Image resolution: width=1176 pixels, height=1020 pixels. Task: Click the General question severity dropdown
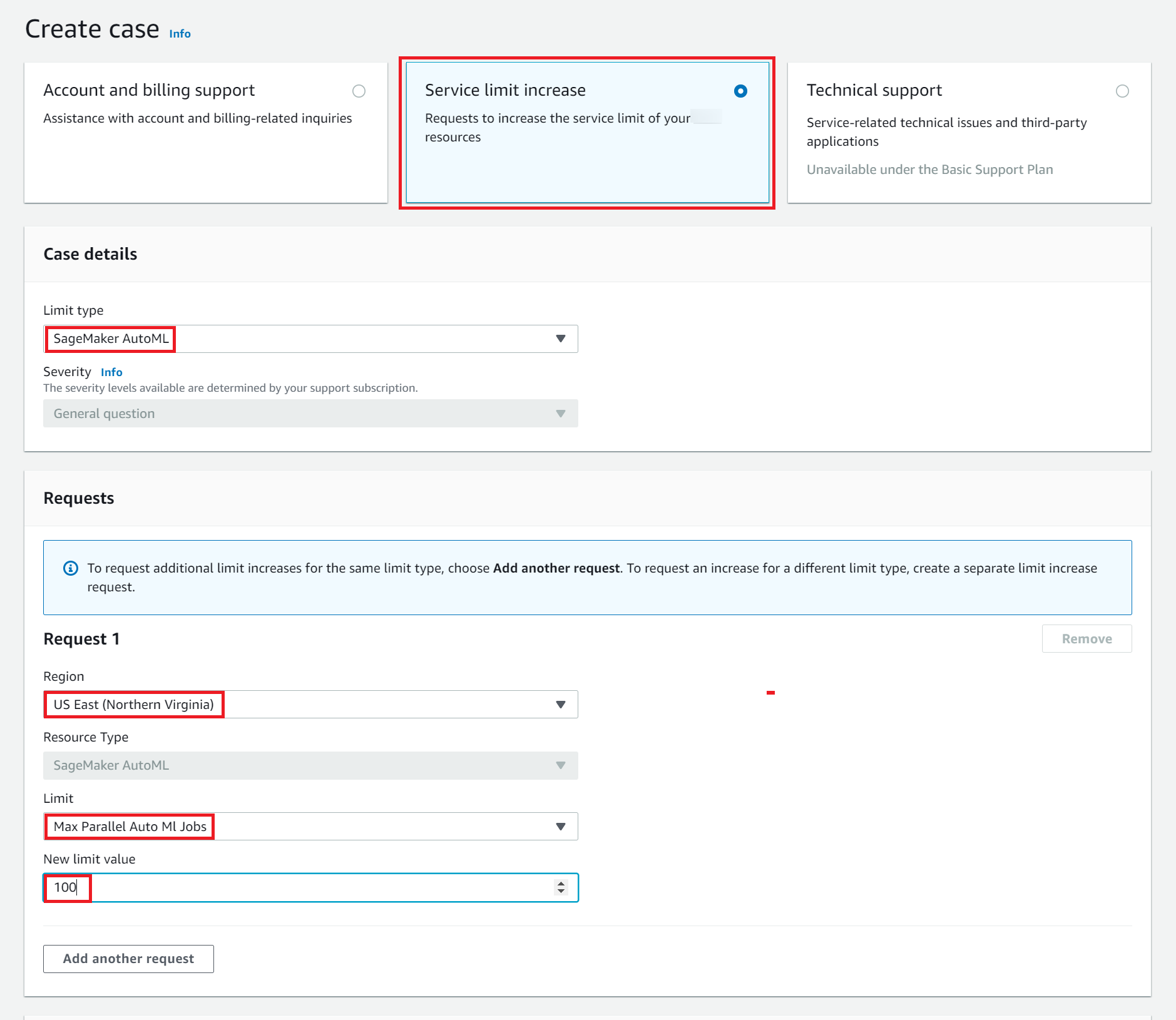click(x=310, y=414)
